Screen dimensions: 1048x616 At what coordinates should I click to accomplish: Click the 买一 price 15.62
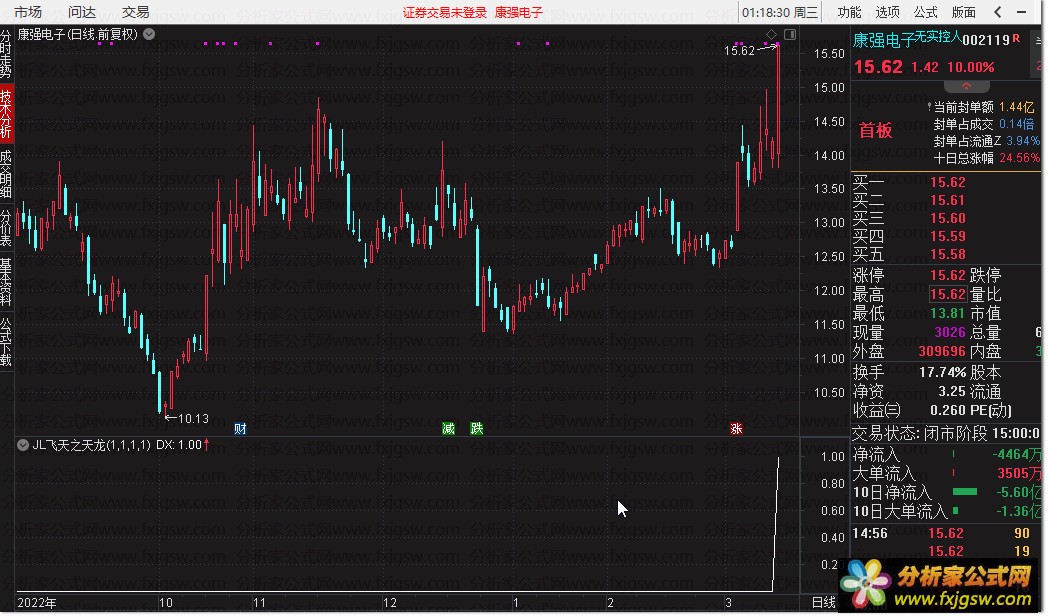pyautogui.click(x=948, y=182)
